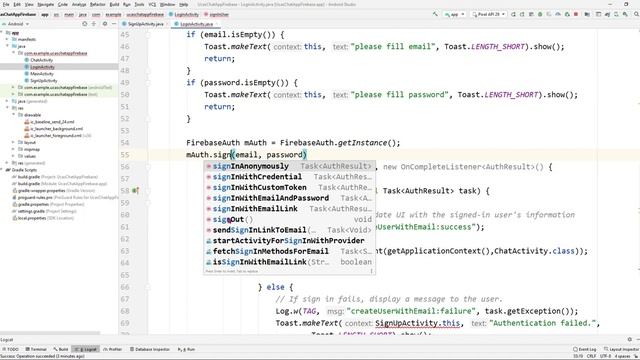Open the Event Log tool window
Image resolution: width=640 pixels, height=360 pixels.
(x=584, y=349)
